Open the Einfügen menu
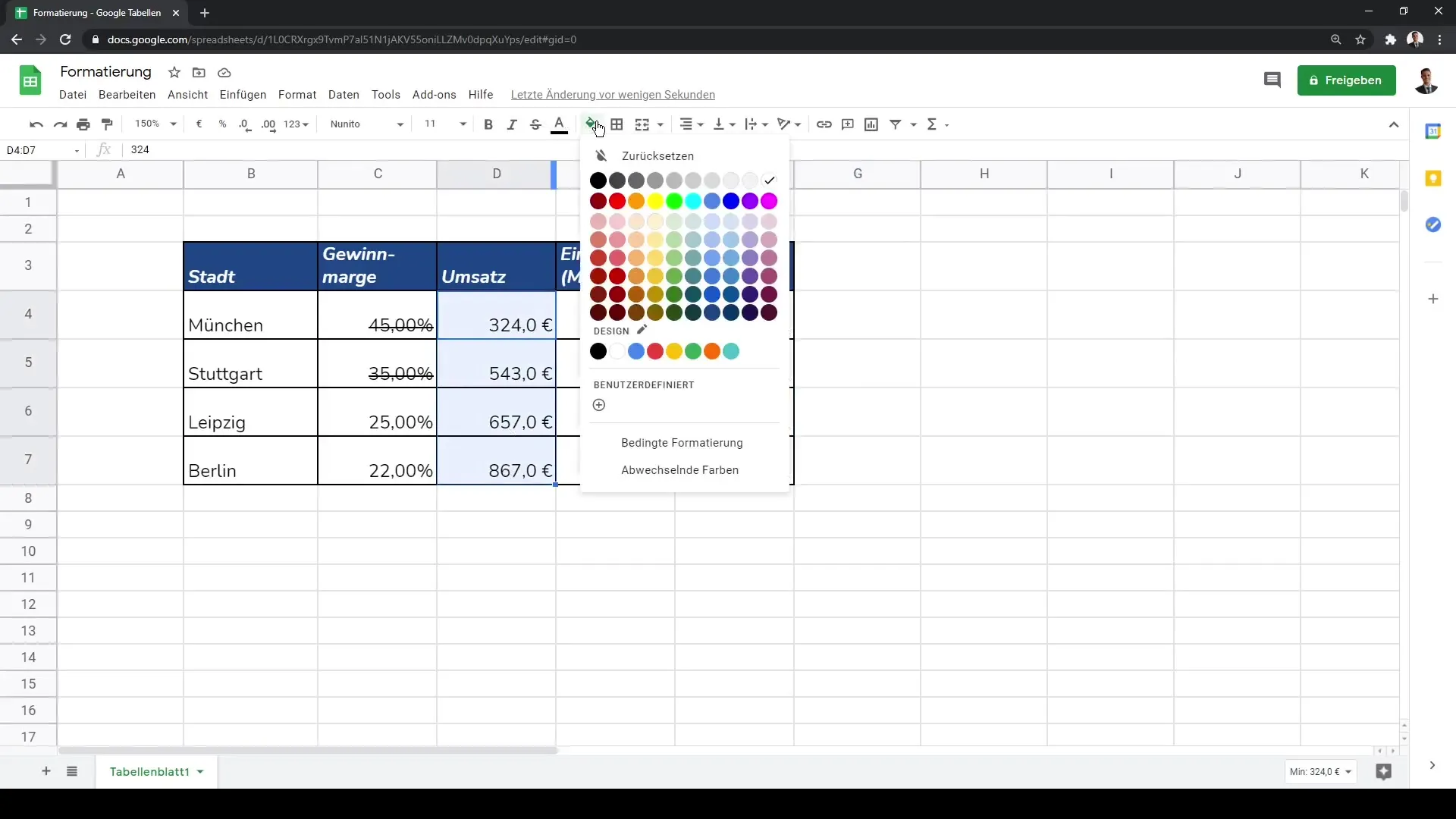This screenshot has height=819, width=1456. (243, 95)
